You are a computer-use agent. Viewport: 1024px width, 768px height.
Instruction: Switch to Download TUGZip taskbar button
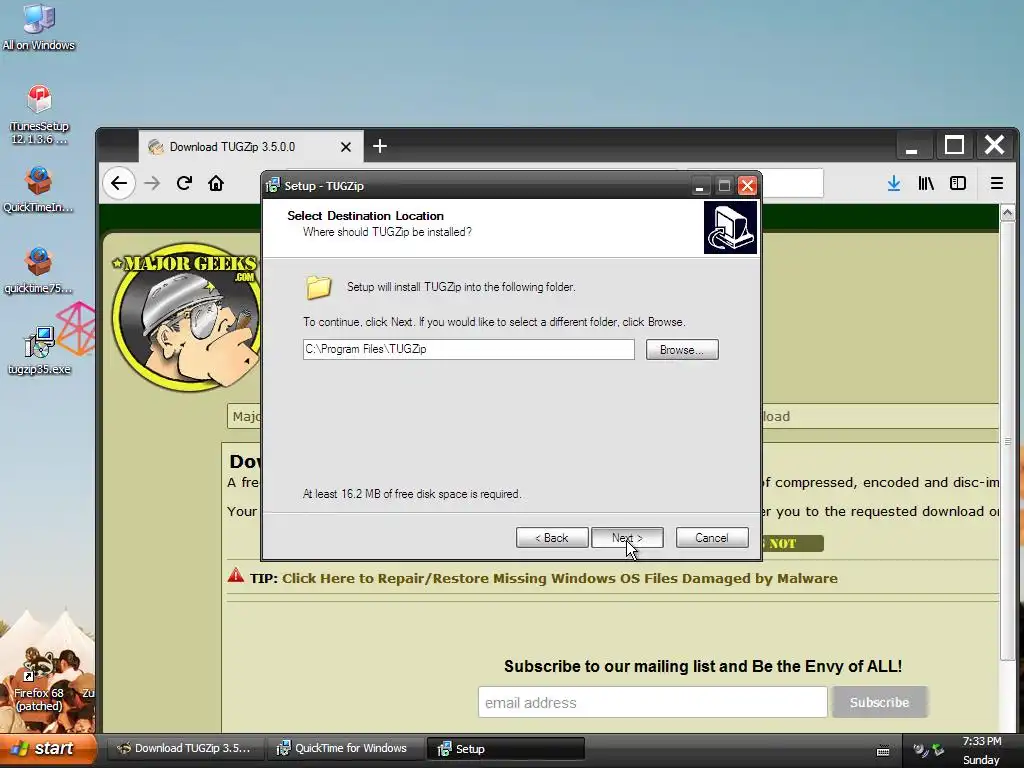pos(185,748)
